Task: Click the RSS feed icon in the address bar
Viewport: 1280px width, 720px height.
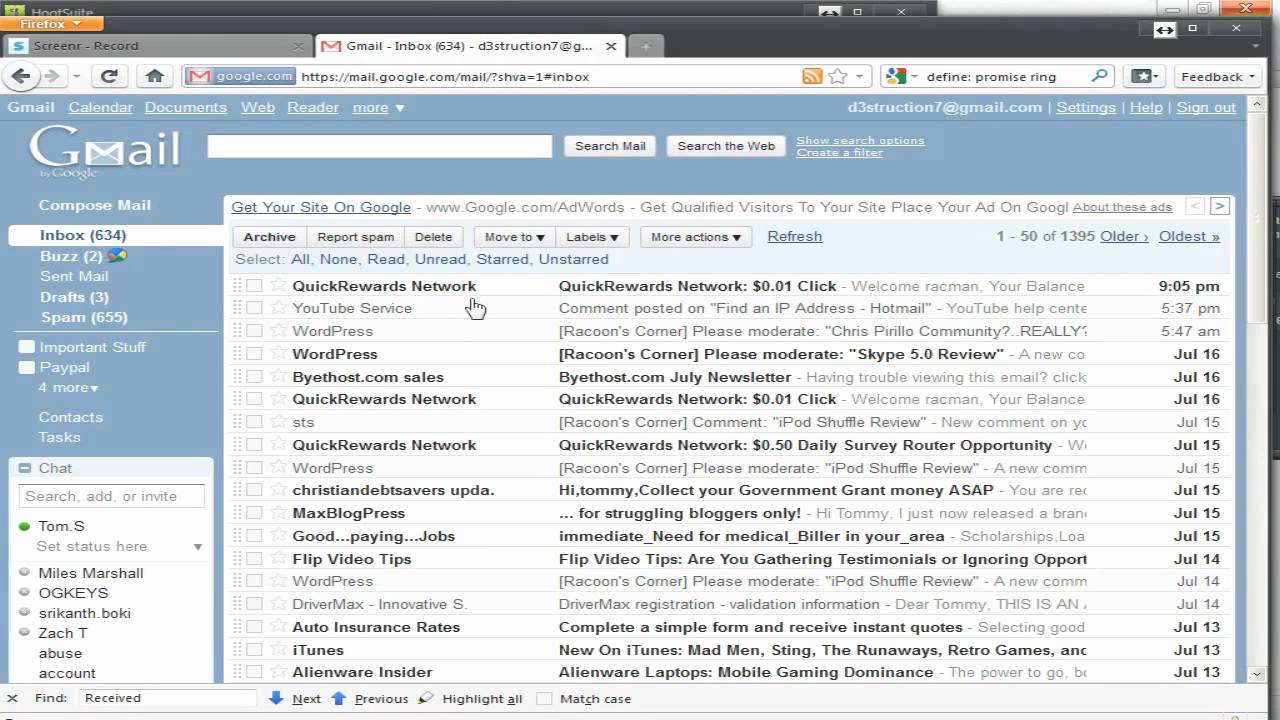Action: pos(812,76)
